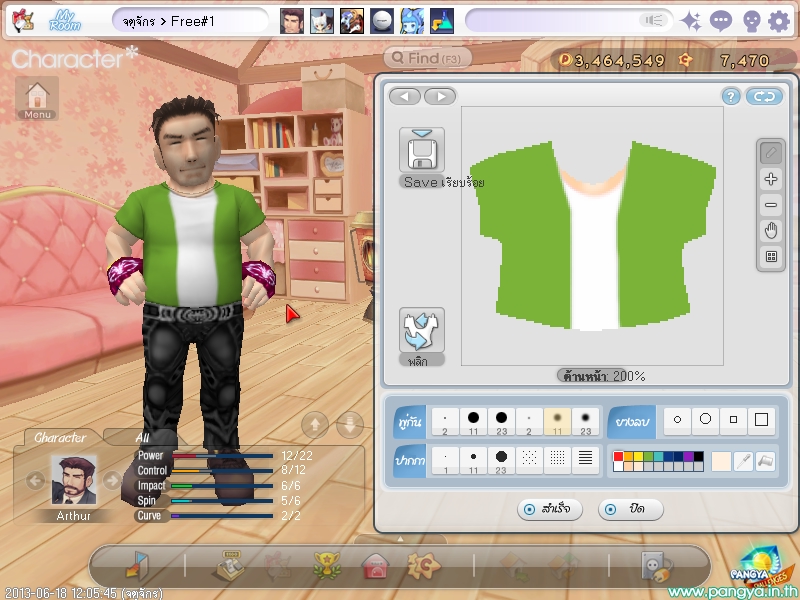
Task: Open the settings gear icon
Action: pyautogui.click(x=779, y=21)
